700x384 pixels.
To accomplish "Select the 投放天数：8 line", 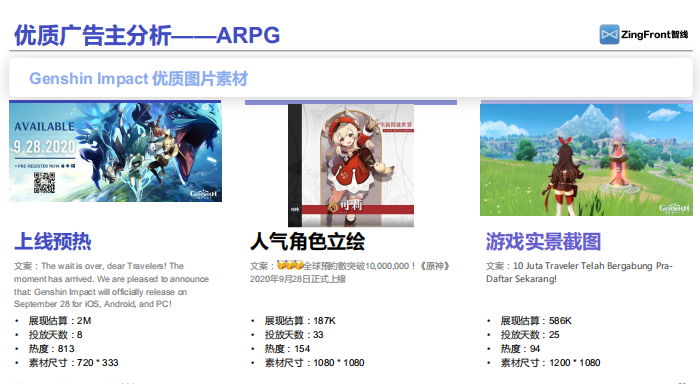I will click(55, 334).
